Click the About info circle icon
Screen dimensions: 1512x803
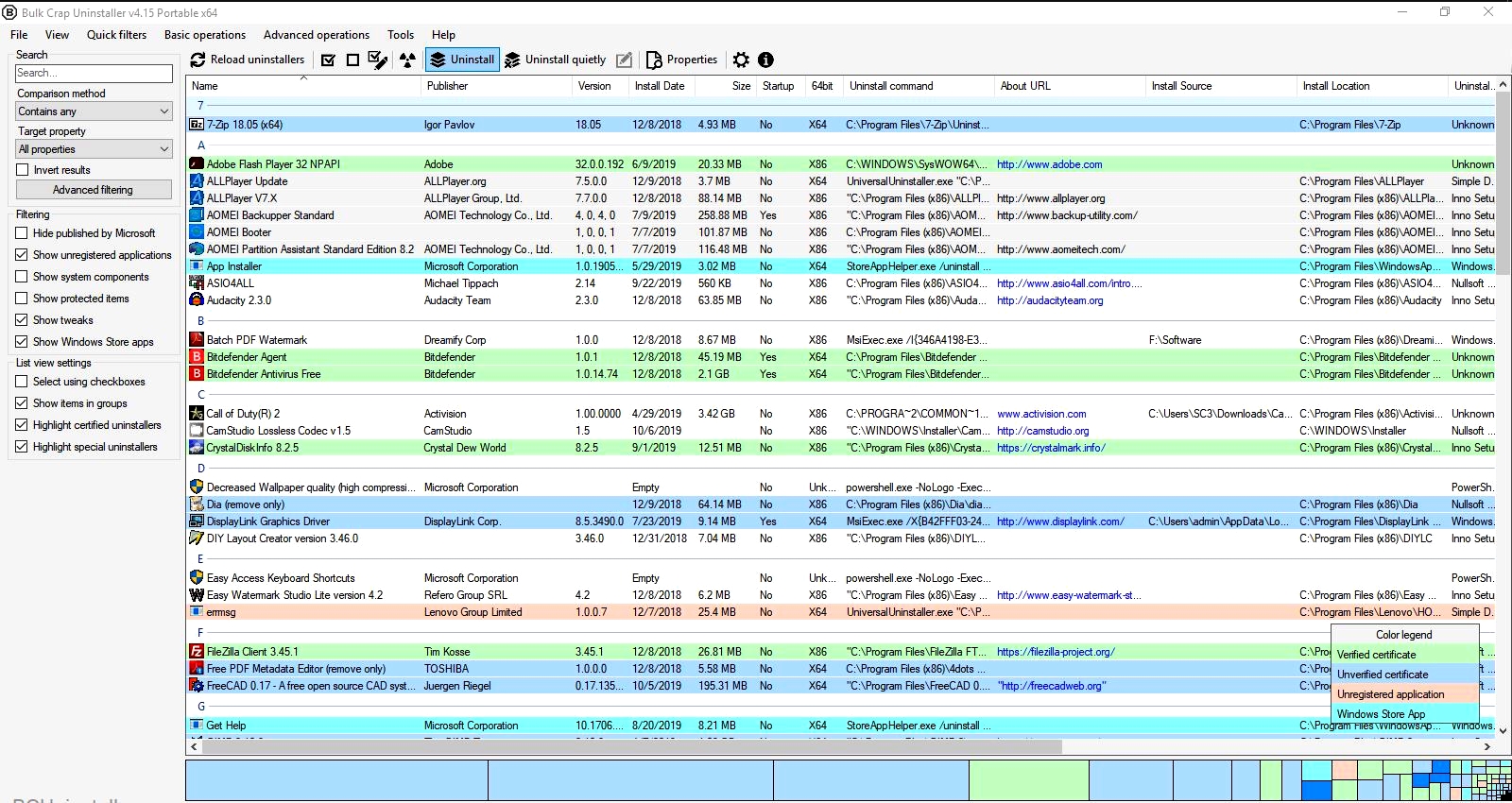[x=765, y=60]
